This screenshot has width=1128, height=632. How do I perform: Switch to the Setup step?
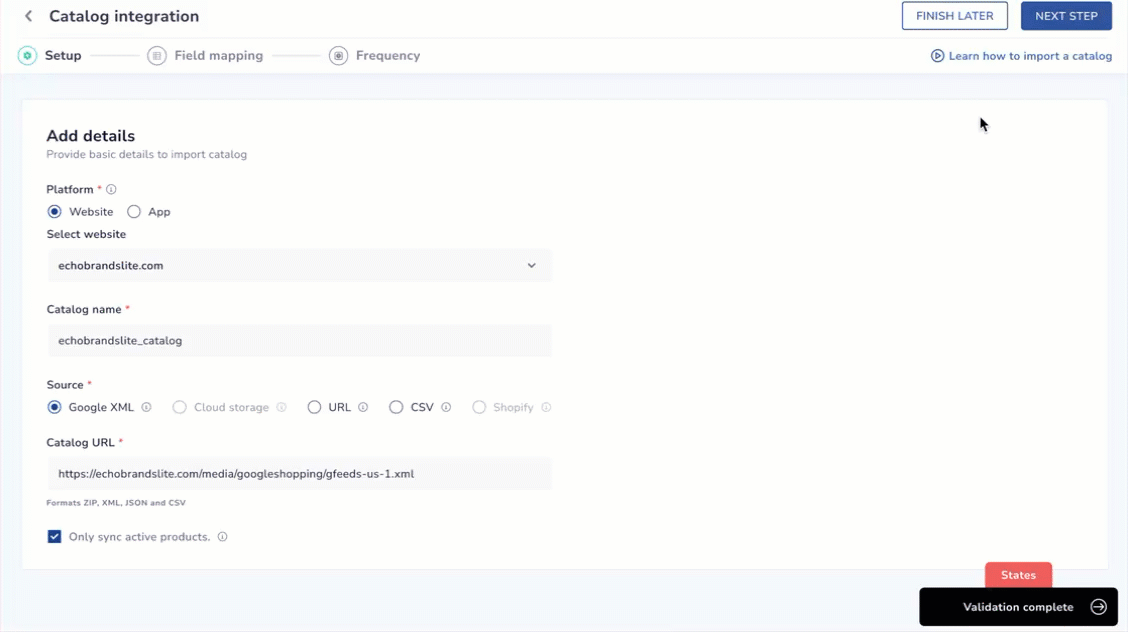point(63,55)
